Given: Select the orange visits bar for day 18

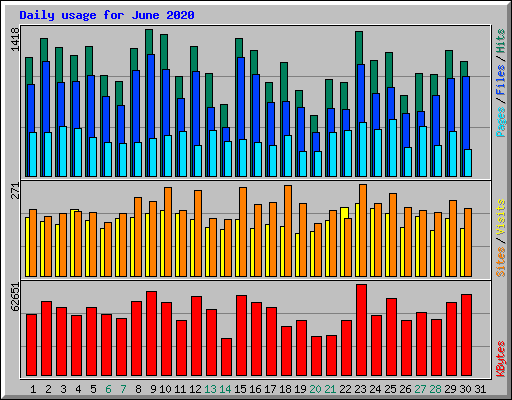Looking at the screenshot, I should [288, 231].
